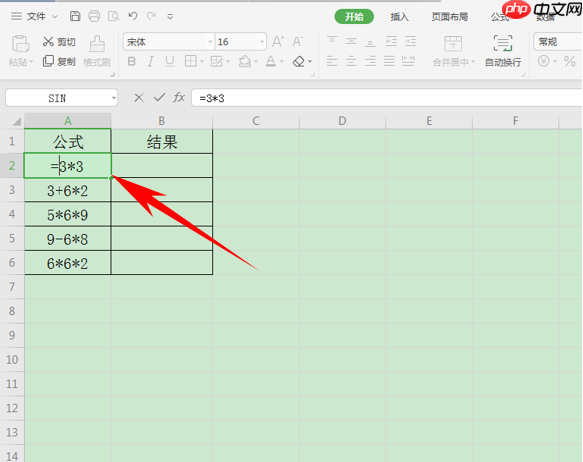Select column D header

342,121
